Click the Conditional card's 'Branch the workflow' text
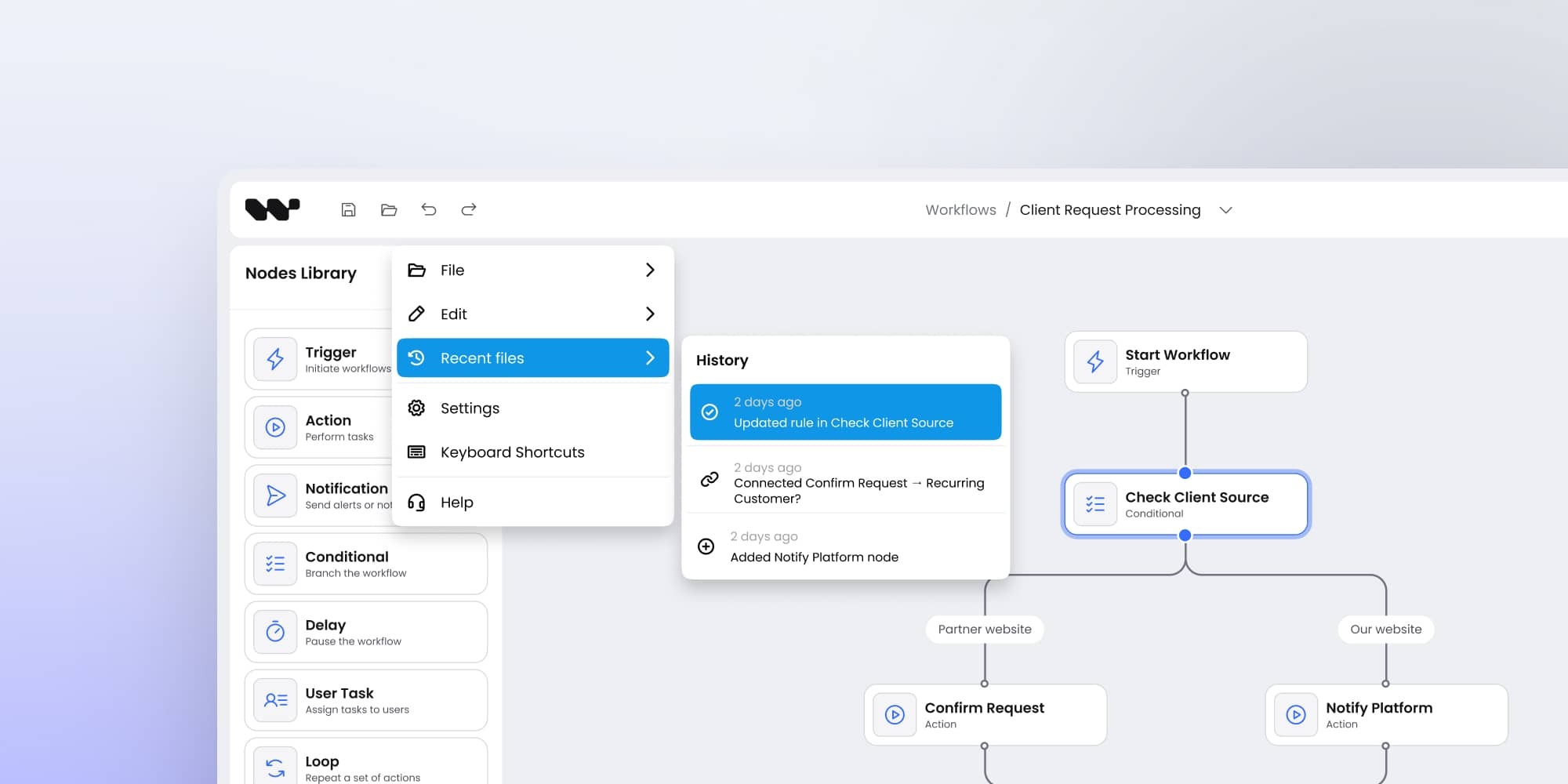This screenshot has width=1568, height=784. [356, 573]
